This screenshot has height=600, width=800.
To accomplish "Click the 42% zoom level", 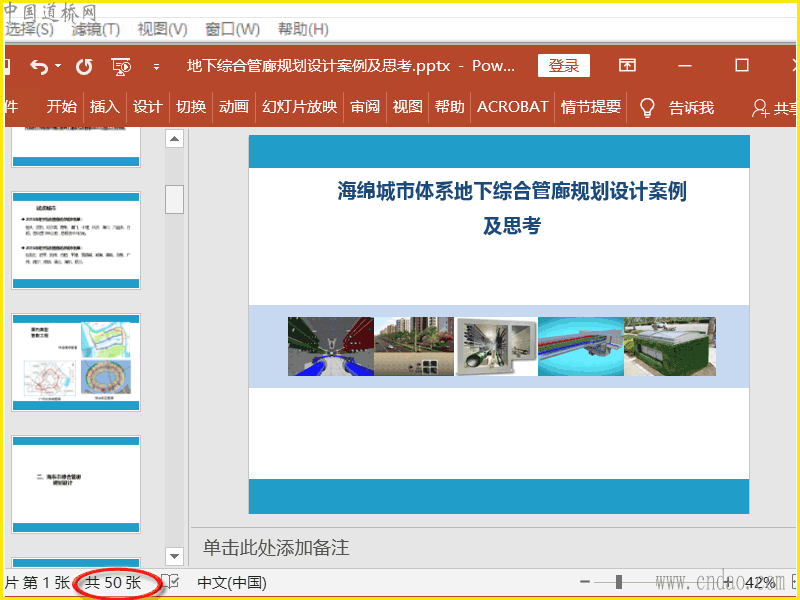I will (x=760, y=583).
